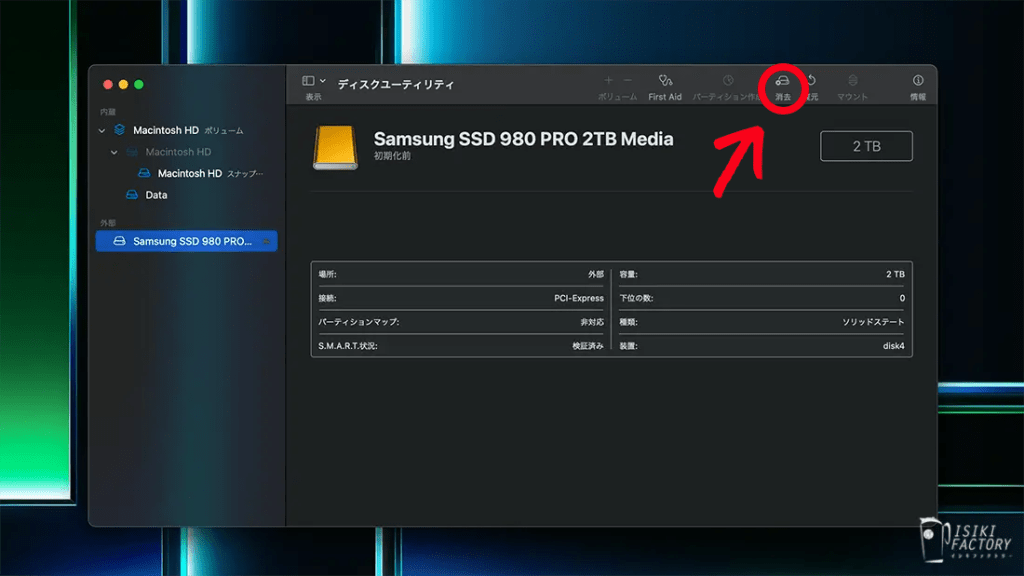Click the yellow external drive thumbnail
1024x576 pixels.
point(335,148)
